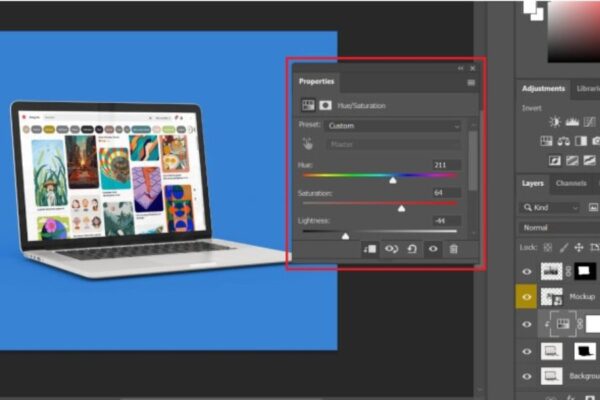Click the clip to layer icon in Properties
The image size is (600, 400).
pyautogui.click(x=370, y=249)
